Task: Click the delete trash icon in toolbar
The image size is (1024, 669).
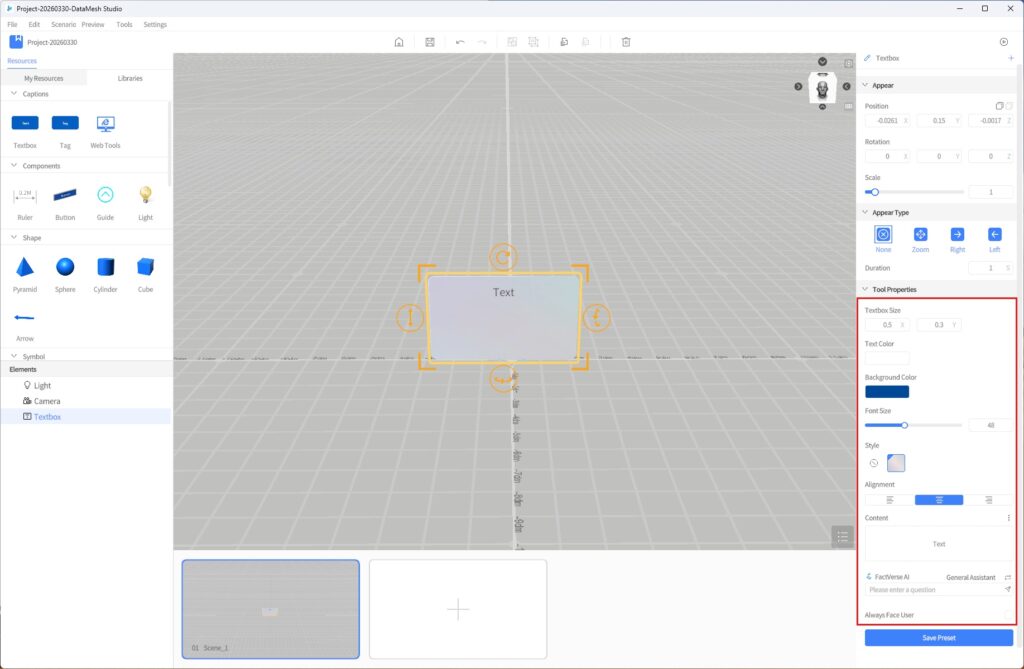Action: click(x=626, y=42)
